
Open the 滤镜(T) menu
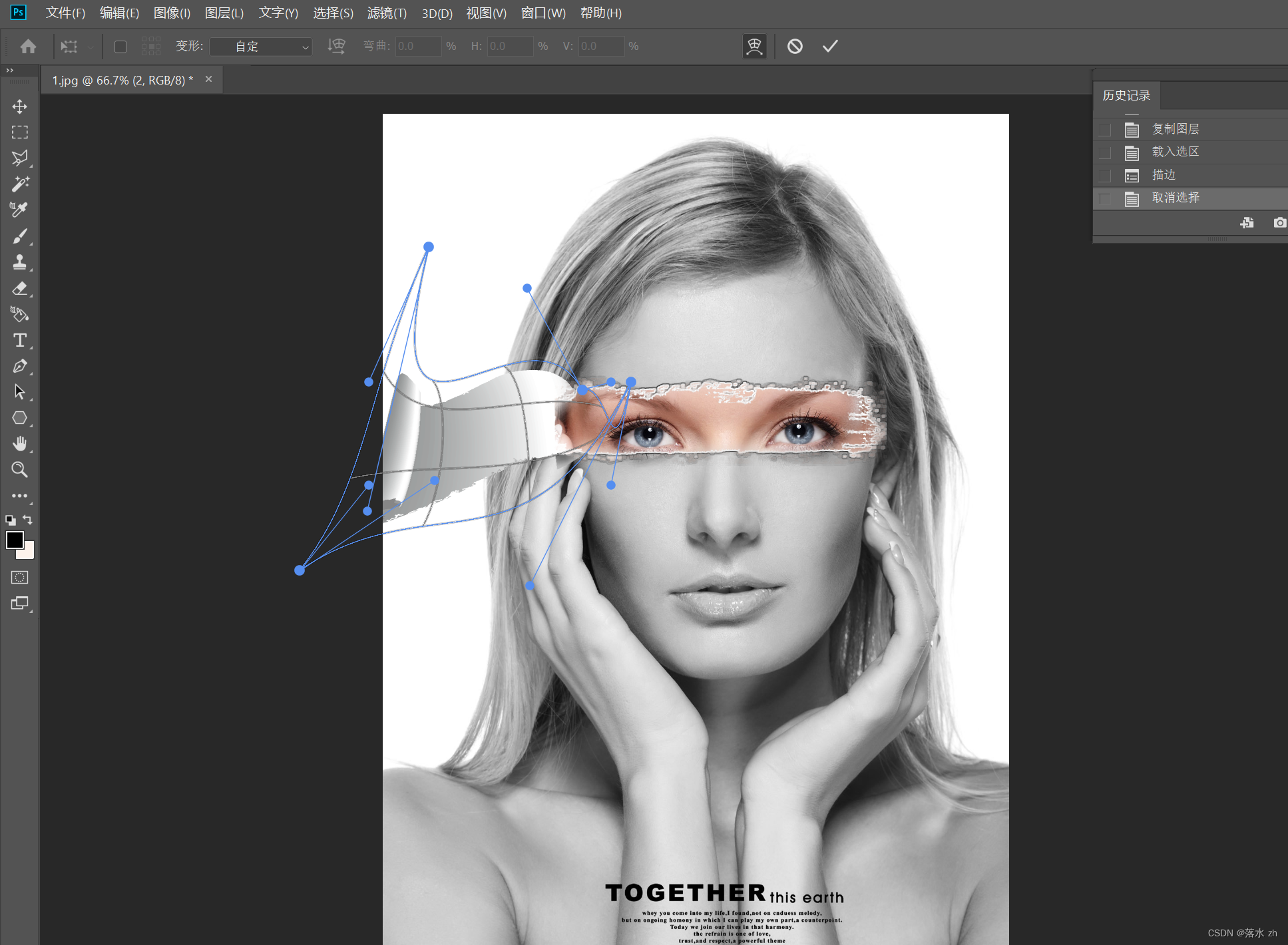387,13
